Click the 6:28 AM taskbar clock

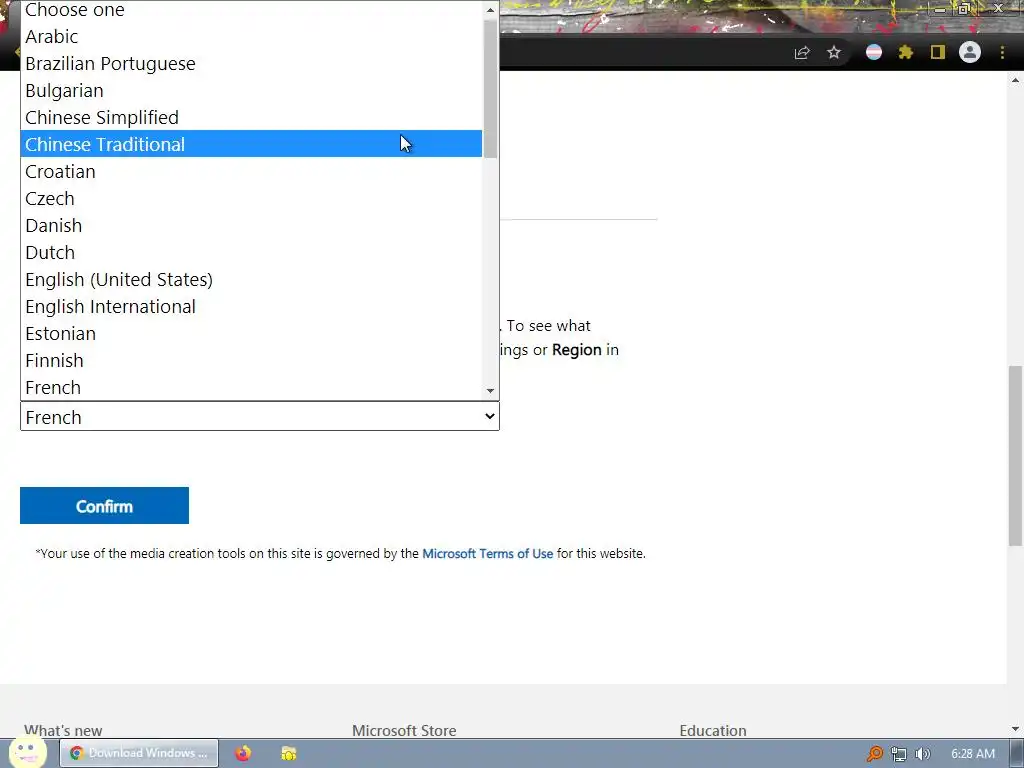point(973,754)
